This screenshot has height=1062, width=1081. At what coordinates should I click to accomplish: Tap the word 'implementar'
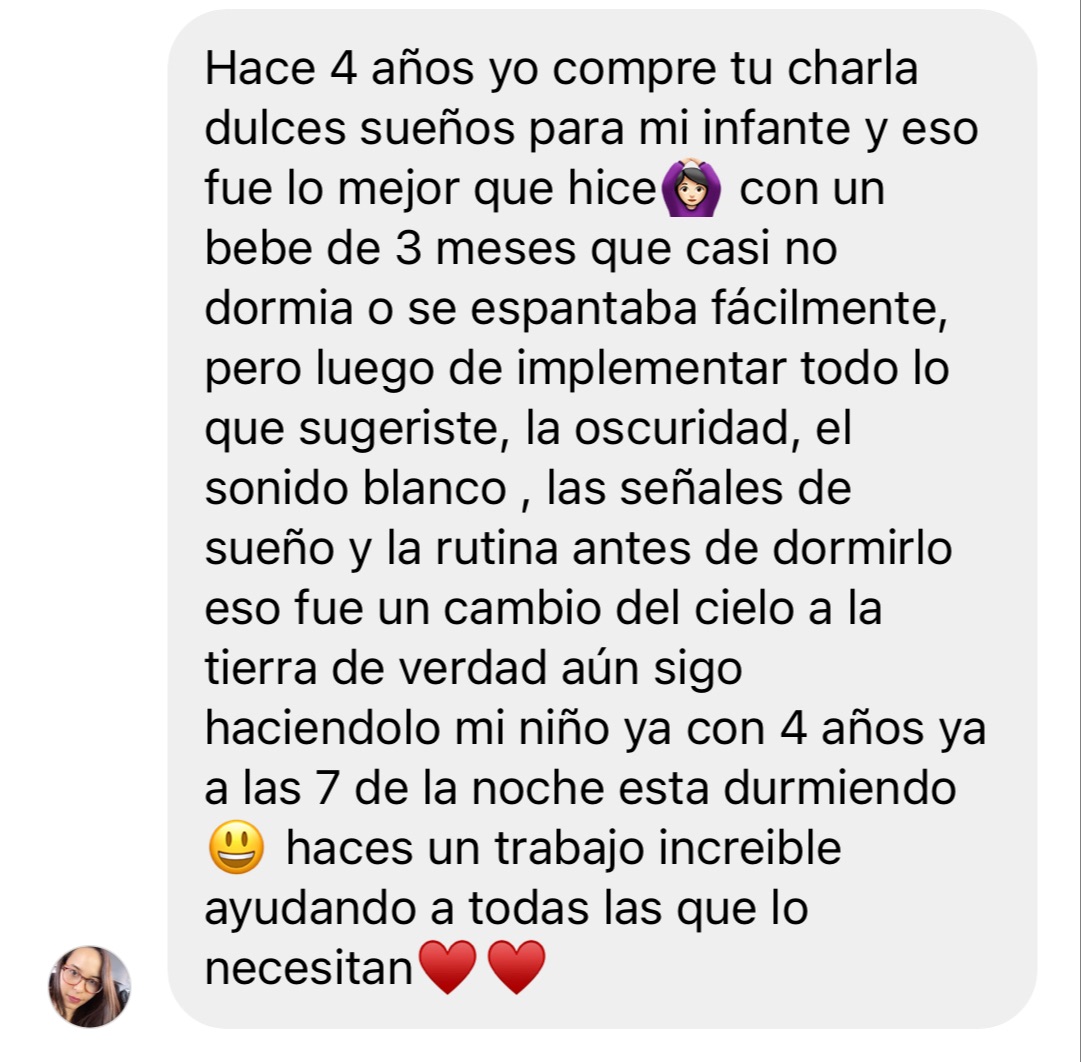click(x=651, y=368)
